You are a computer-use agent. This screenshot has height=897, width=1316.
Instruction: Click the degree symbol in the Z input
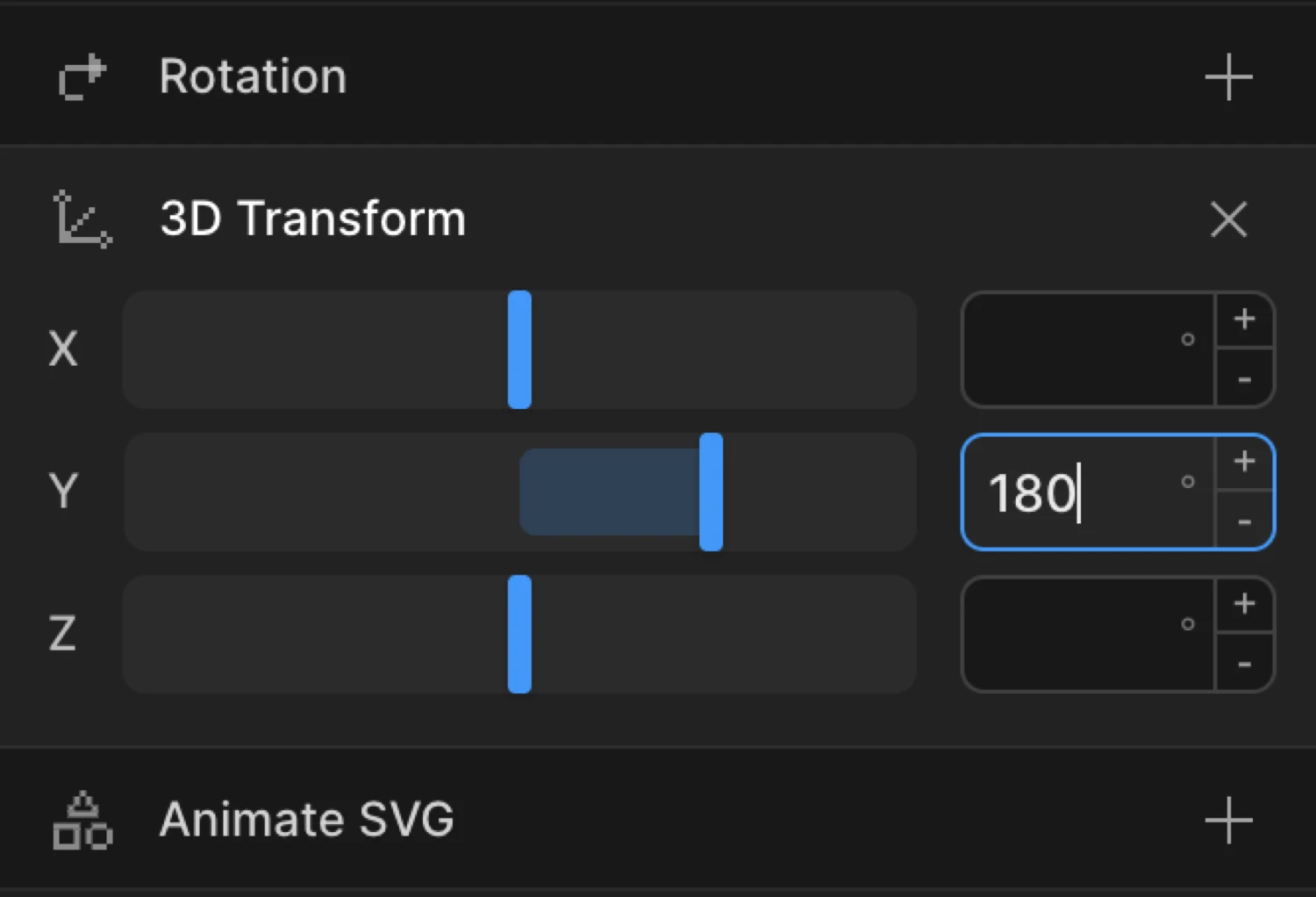[1187, 624]
